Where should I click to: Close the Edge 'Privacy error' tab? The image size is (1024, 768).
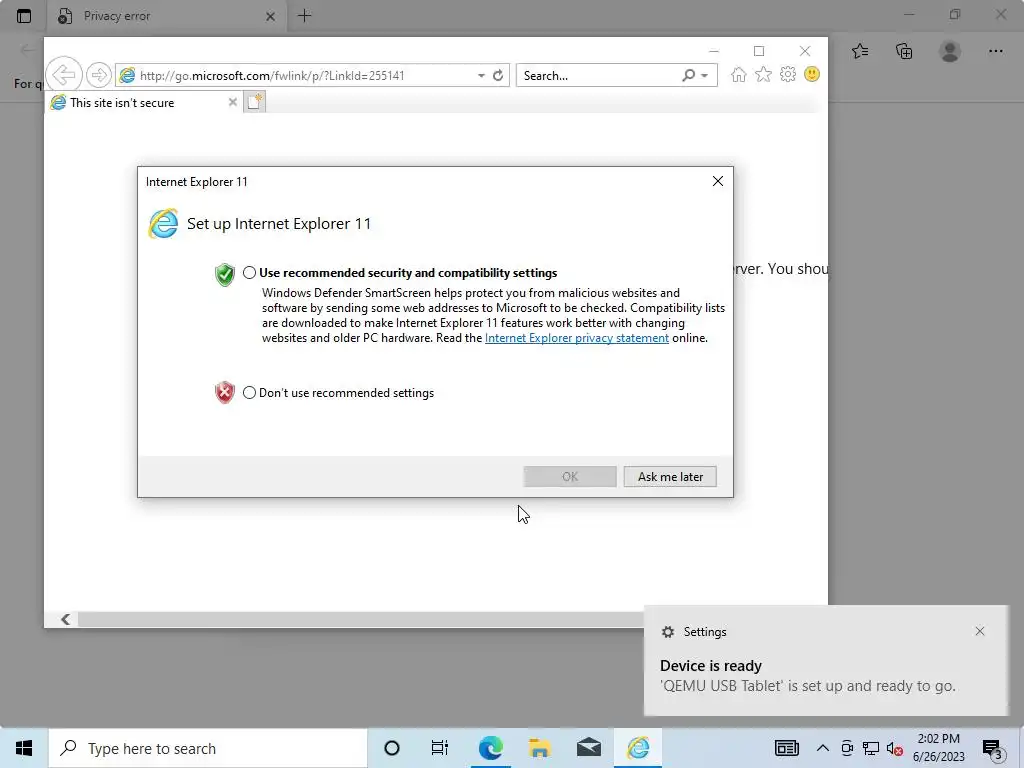point(270,16)
